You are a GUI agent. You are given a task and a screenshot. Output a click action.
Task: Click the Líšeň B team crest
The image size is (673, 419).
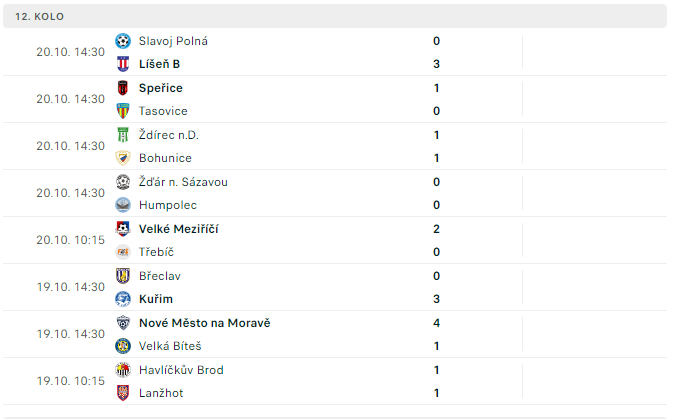point(123,64)
